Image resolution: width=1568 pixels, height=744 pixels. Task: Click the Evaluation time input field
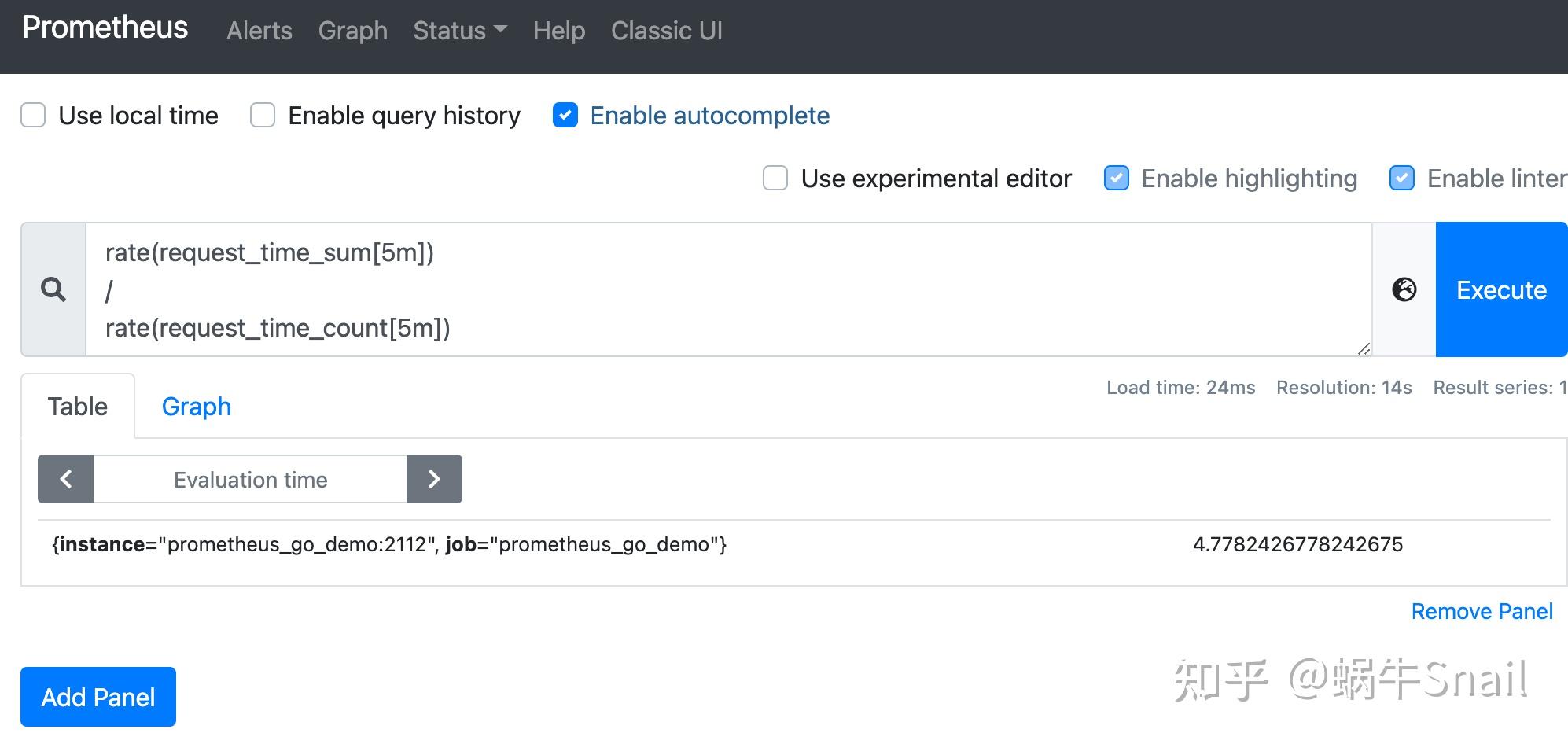[x=250, y=479]
